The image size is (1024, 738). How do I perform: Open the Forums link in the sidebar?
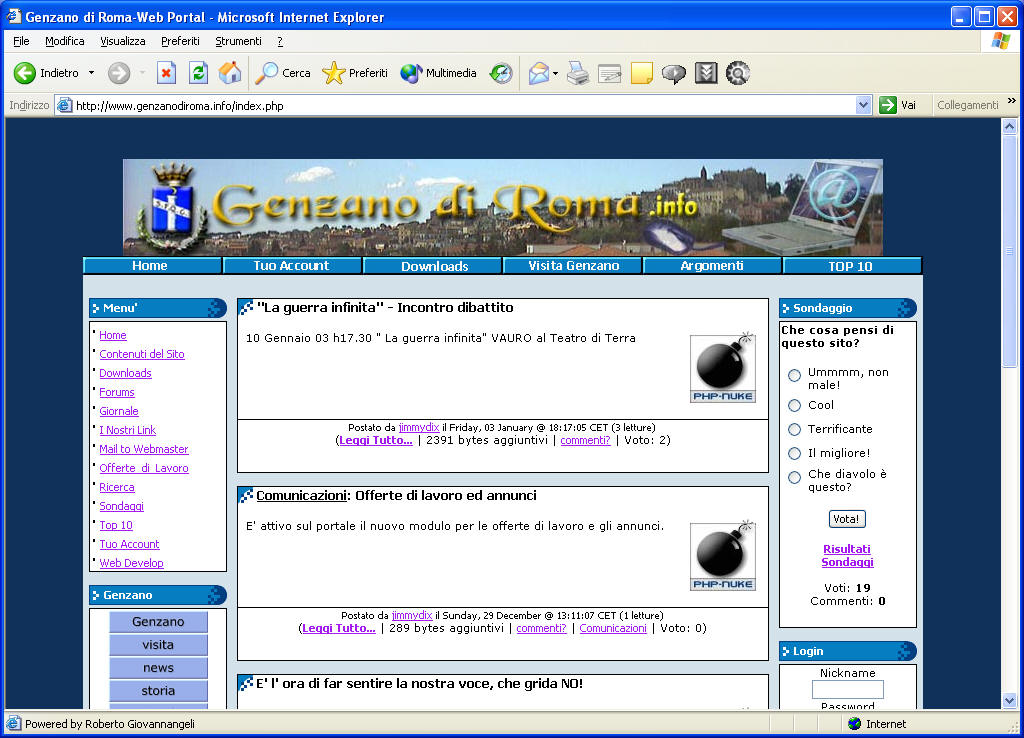[117, 392]
